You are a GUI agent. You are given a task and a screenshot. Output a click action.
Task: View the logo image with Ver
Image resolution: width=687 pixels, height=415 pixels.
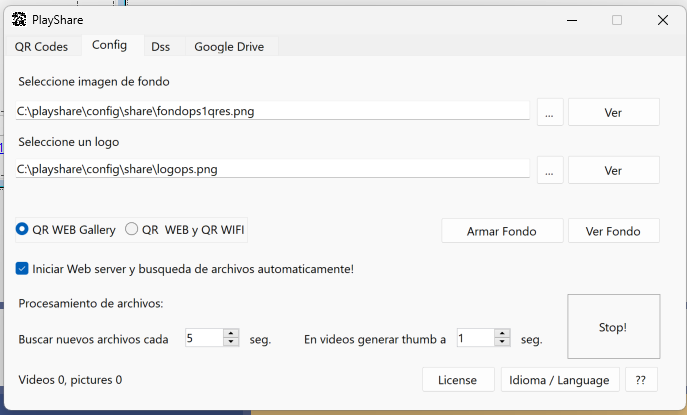coord(613,170)
